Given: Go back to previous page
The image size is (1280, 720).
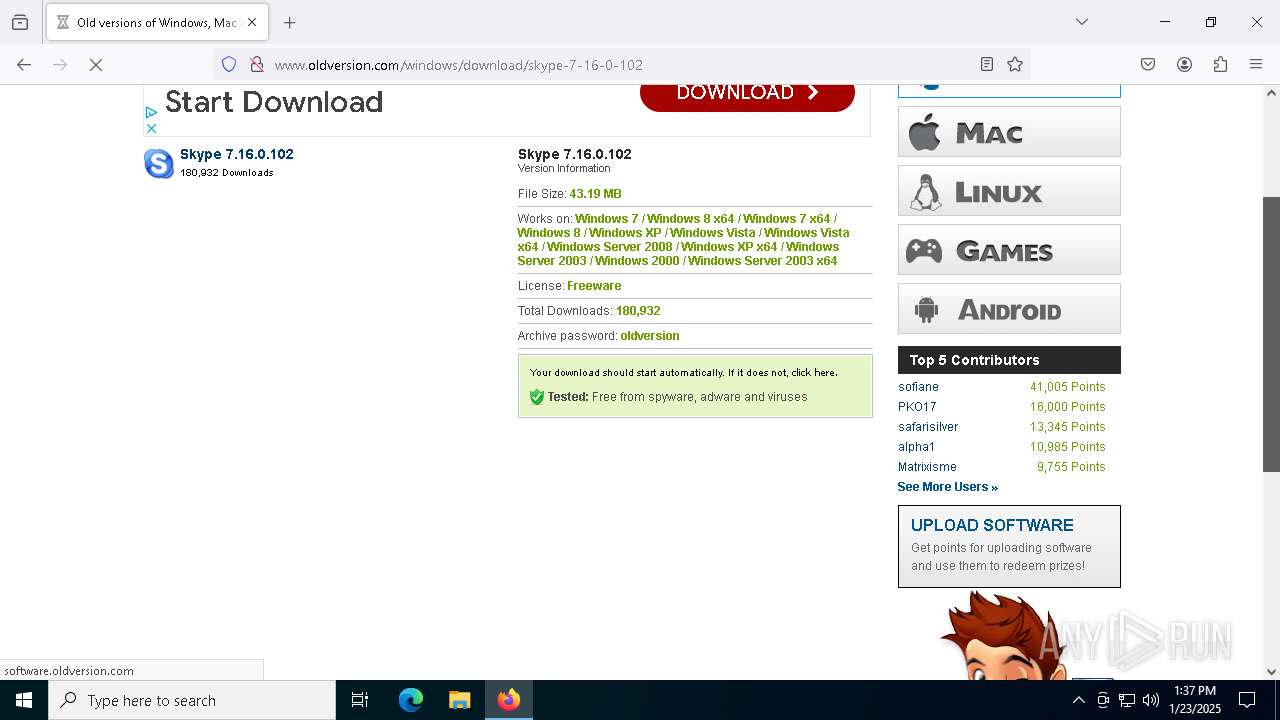Looking at the screenshot, I should [x=24, y=64].
